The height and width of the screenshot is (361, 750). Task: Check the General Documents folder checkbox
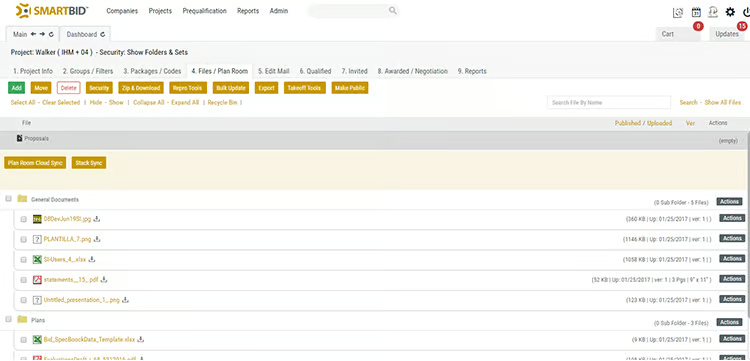8,198
